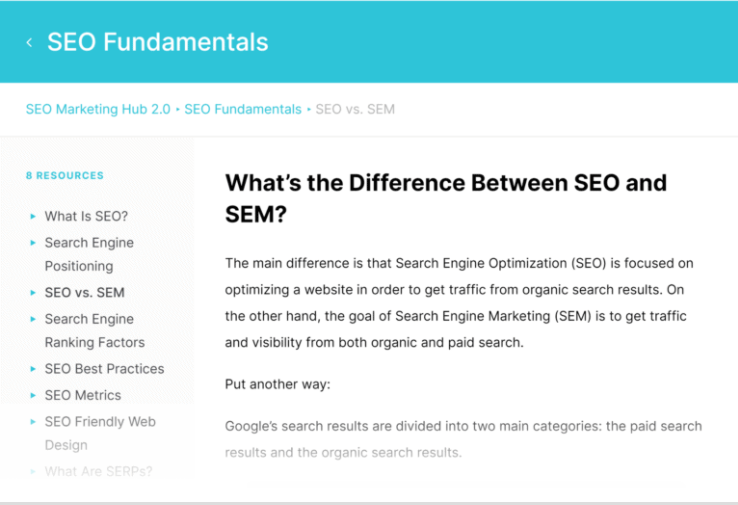Click the arrow beside SEO vs. SEM
Screen dimensions: 738x505
33,293
